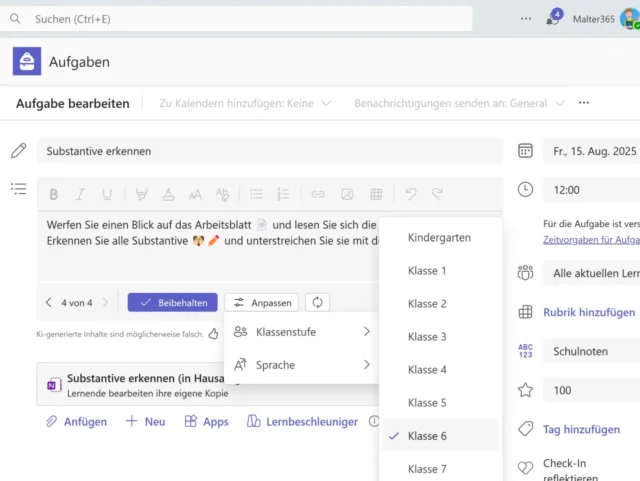Screen dimensions: 640x481
Task: Expand the Klassenstufe submenu
Action: tap(301, 331)
